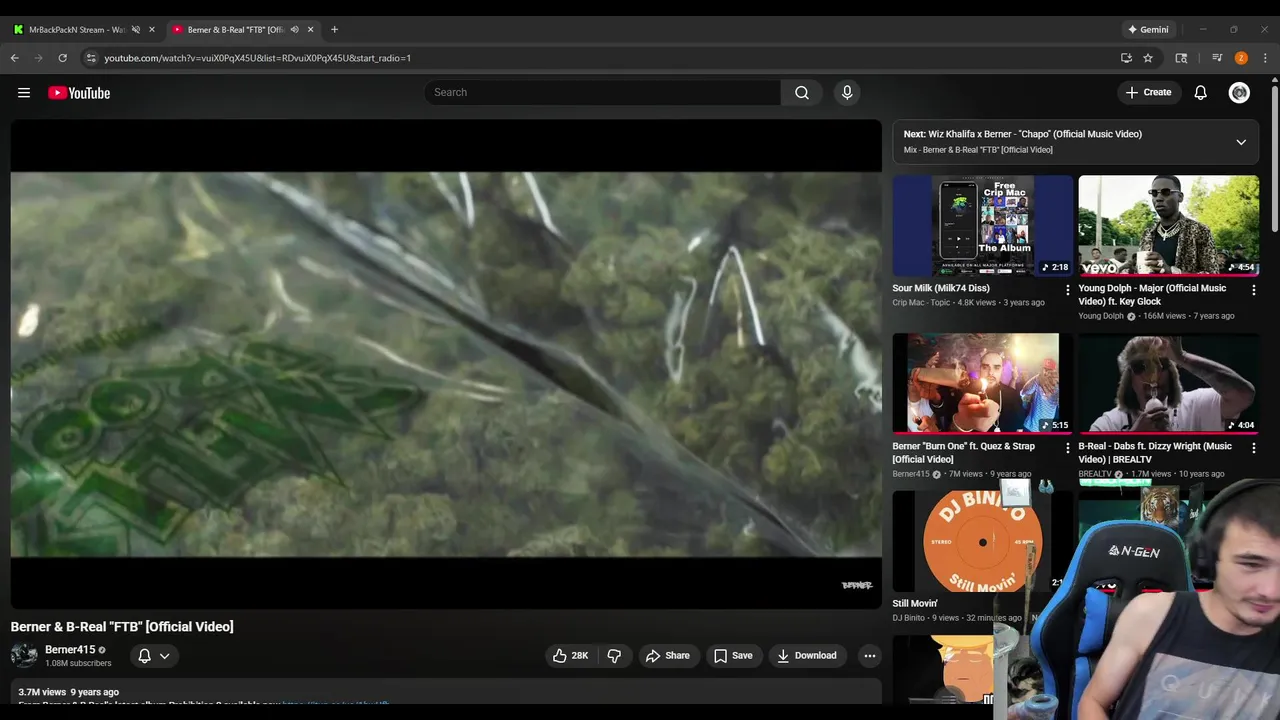Open a new browser tab
The width and height of the screenshot is (1280, 720).
click(334, 29)
